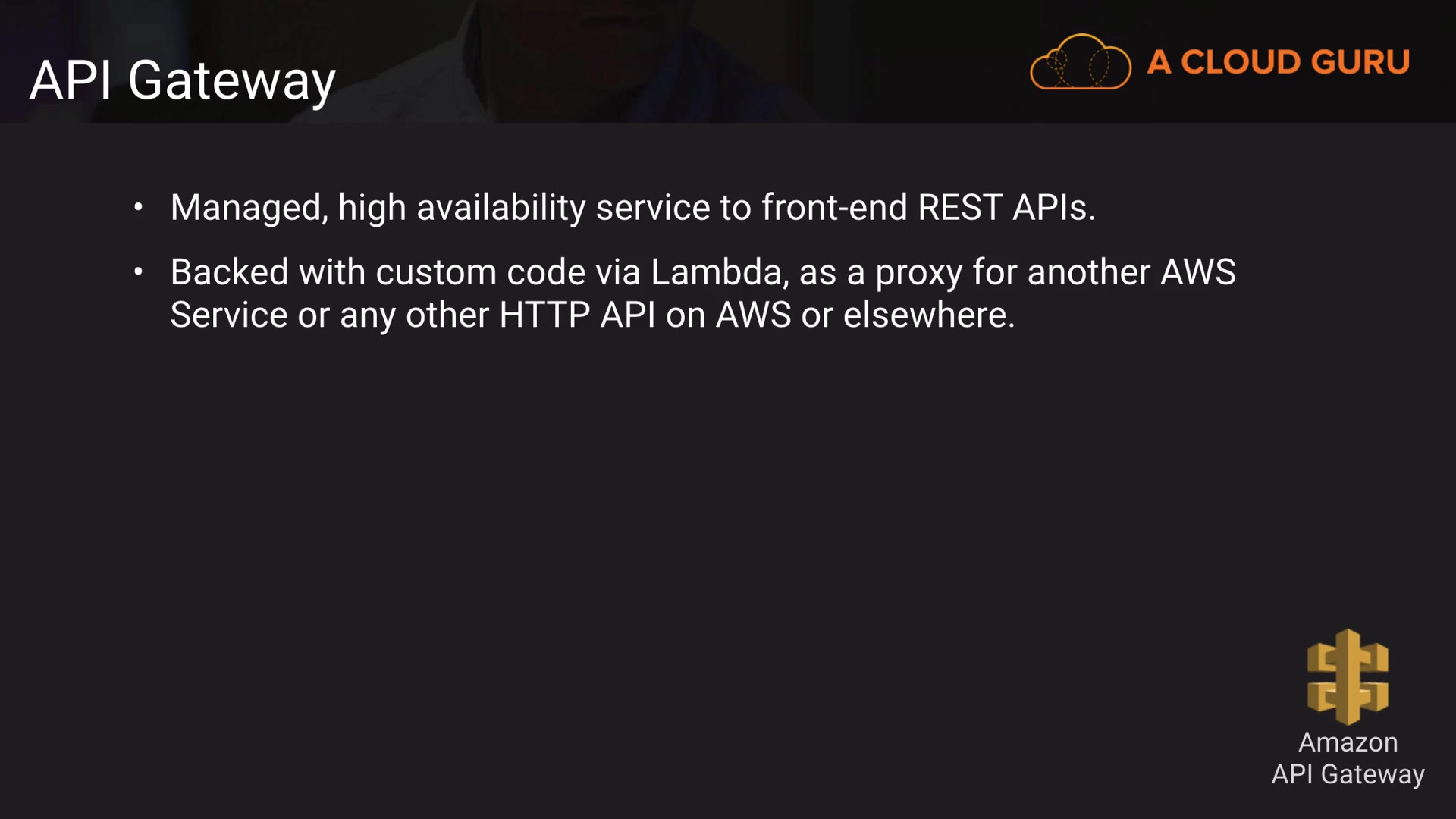
Task: Click the orange A CLOUD GURU brand text
Action: coord(1278,62)
